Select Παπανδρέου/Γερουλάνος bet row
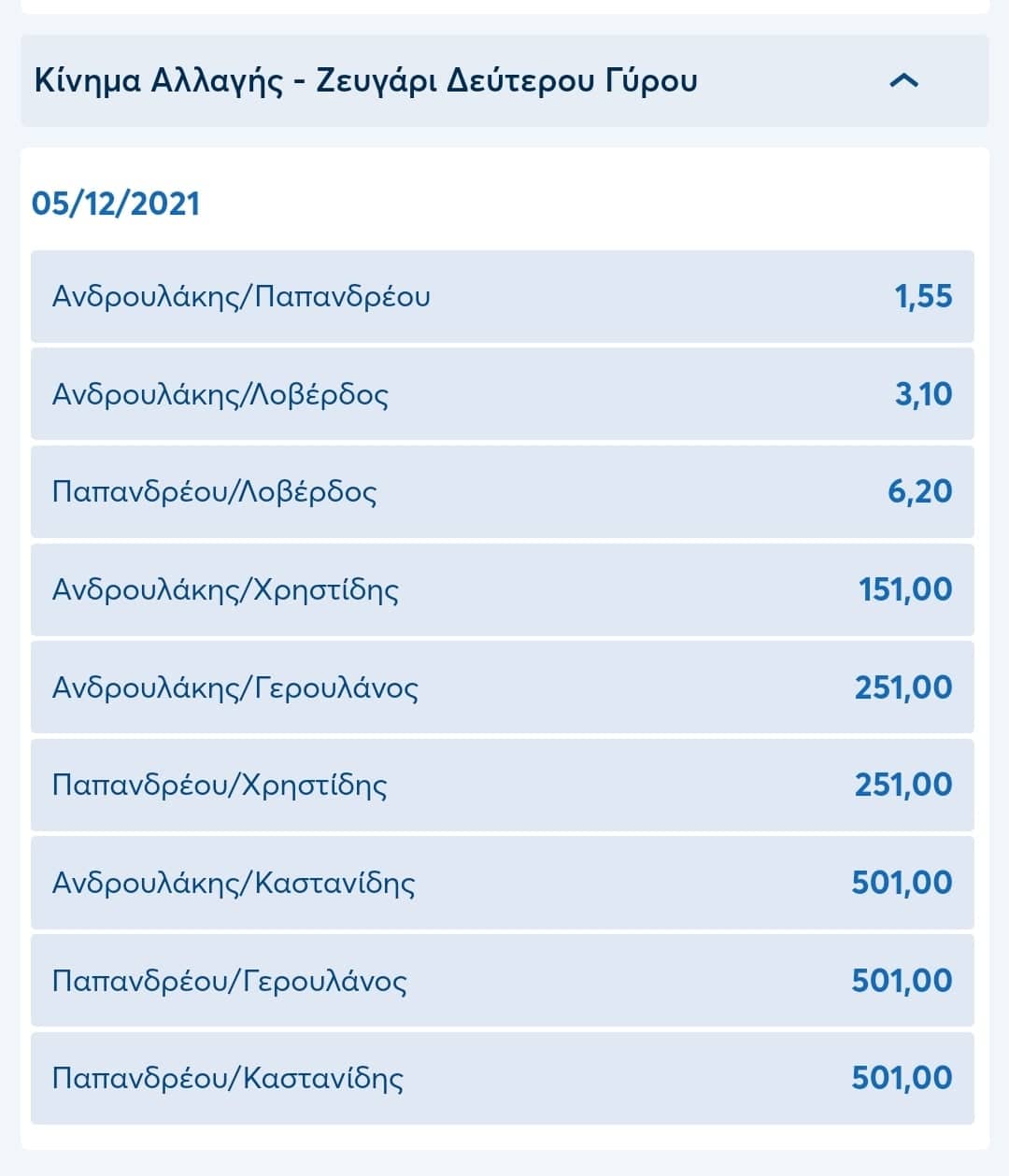 coord(503,981)
